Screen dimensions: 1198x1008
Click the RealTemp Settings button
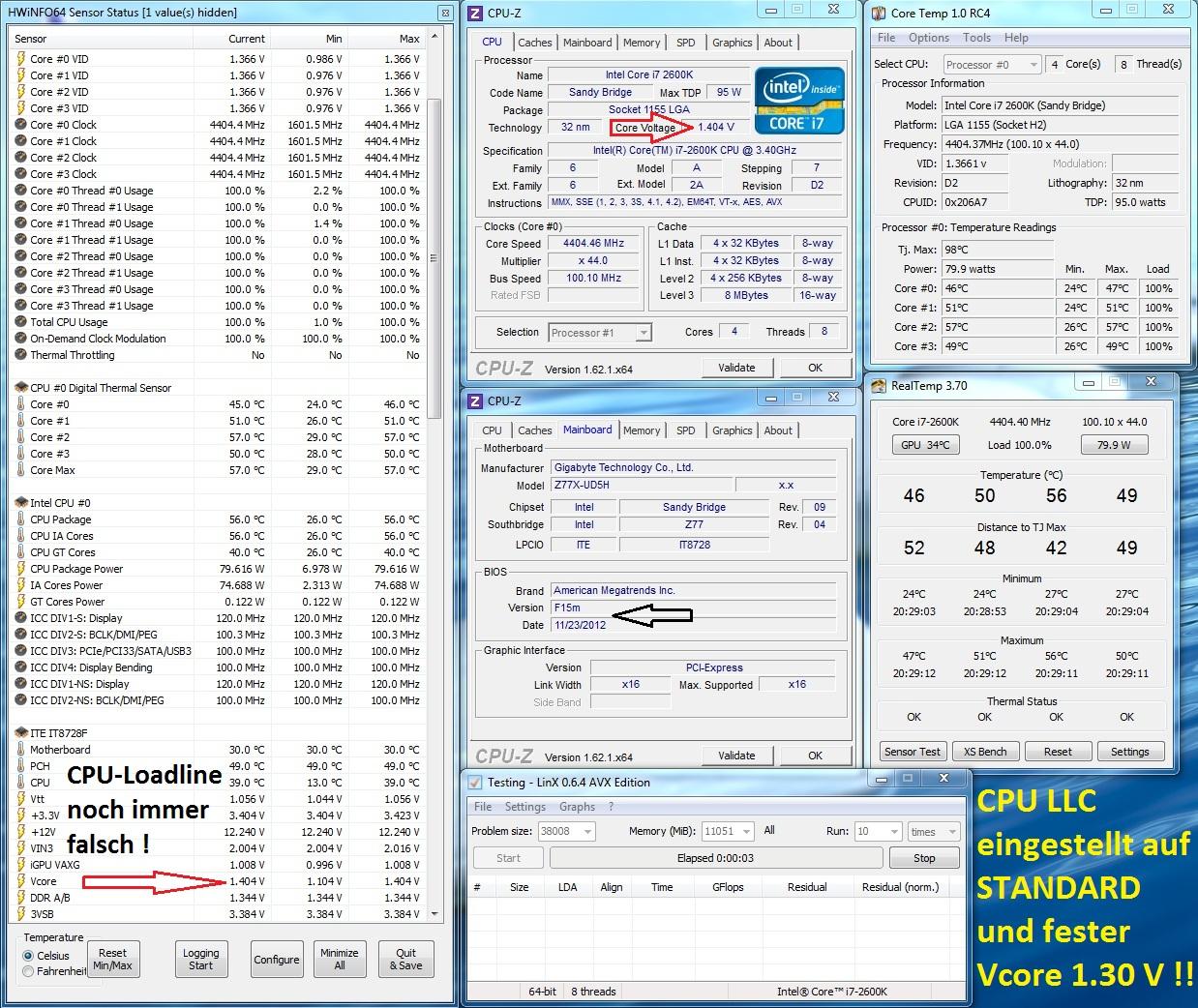(1129, 752)
